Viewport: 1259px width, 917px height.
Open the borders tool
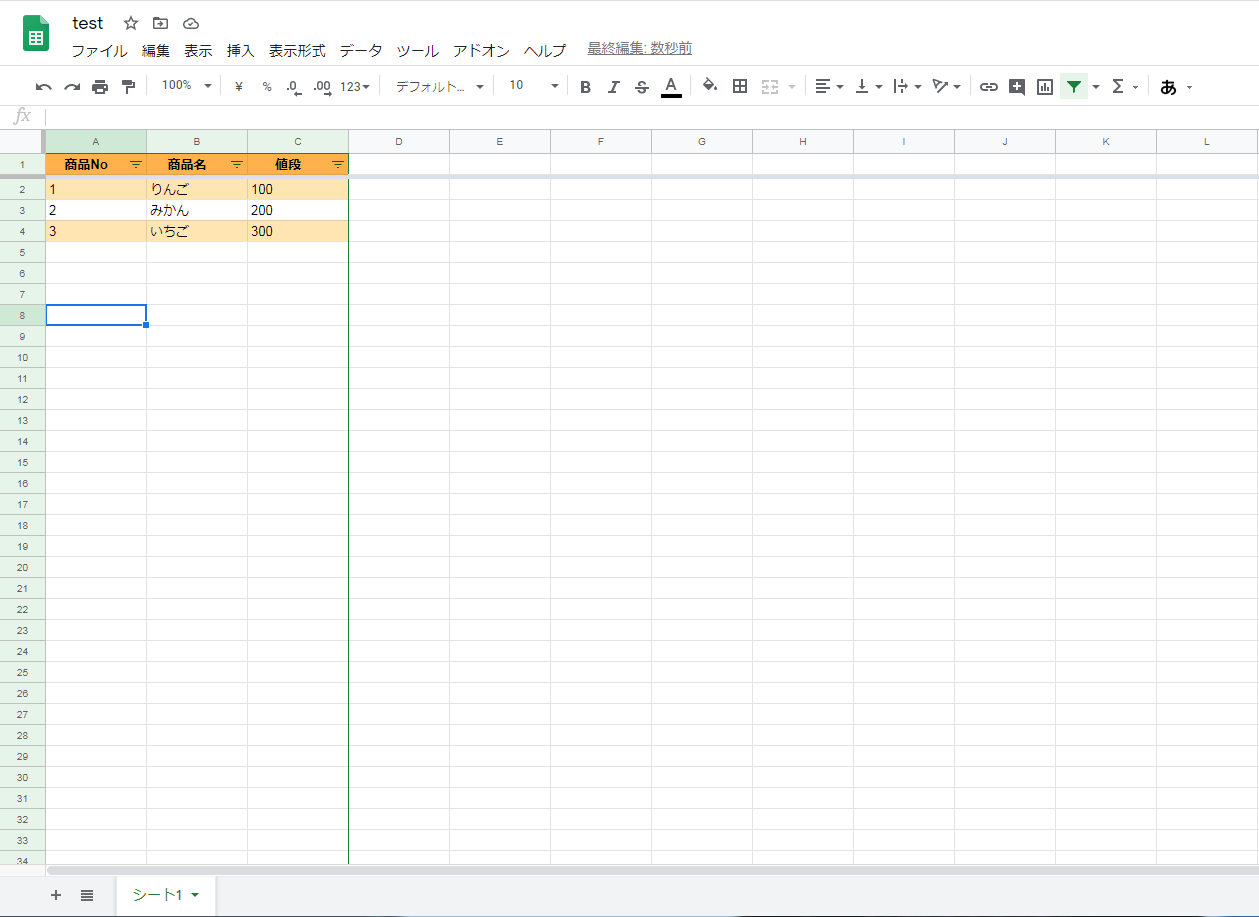[x=740, y=86]
